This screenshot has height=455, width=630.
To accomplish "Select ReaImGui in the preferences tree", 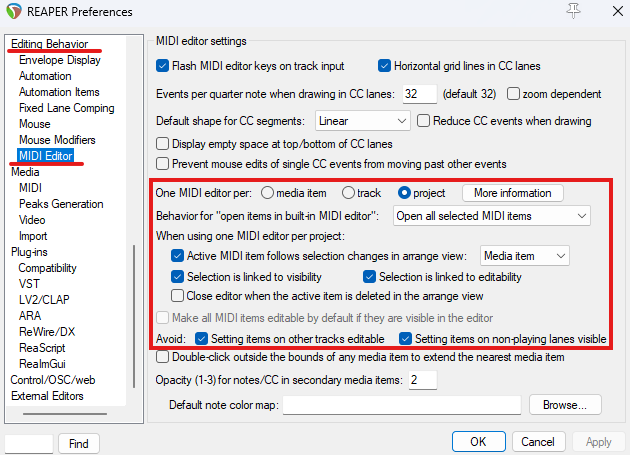I will point(42,364).
